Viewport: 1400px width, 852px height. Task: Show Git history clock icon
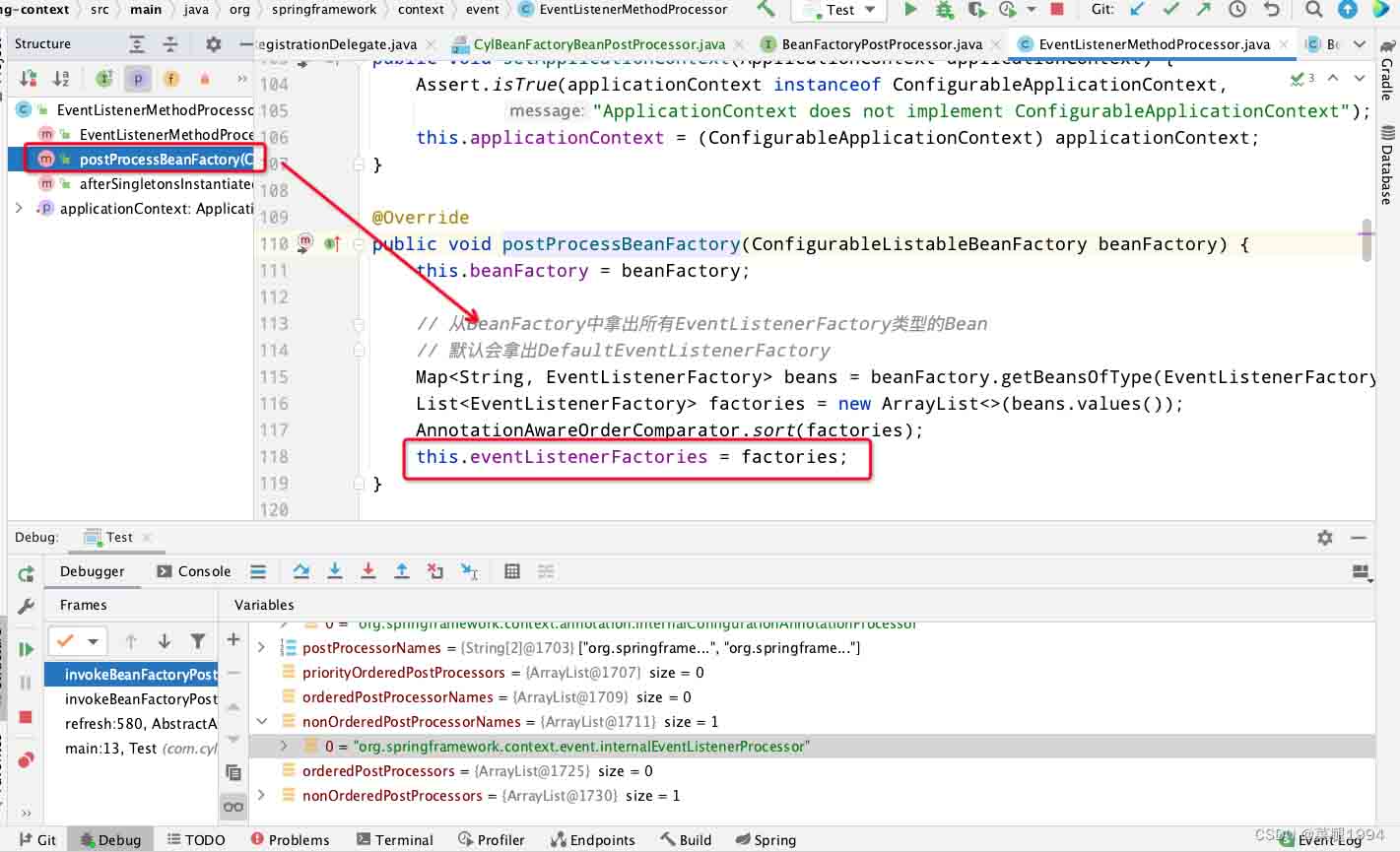pos(1237,9)
